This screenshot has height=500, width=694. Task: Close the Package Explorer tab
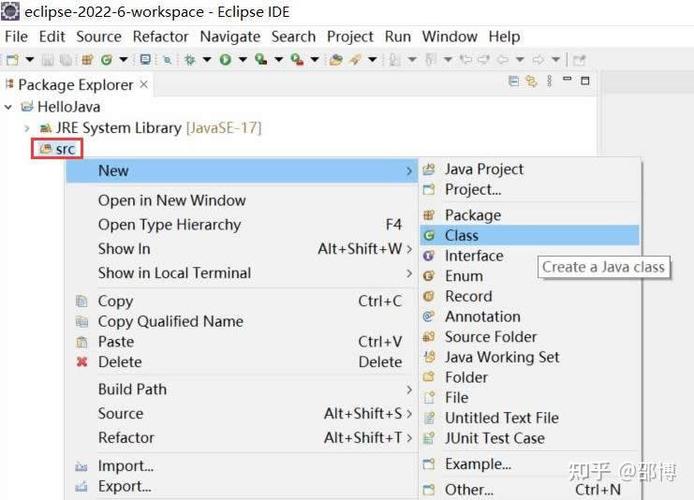coord(143,85)
